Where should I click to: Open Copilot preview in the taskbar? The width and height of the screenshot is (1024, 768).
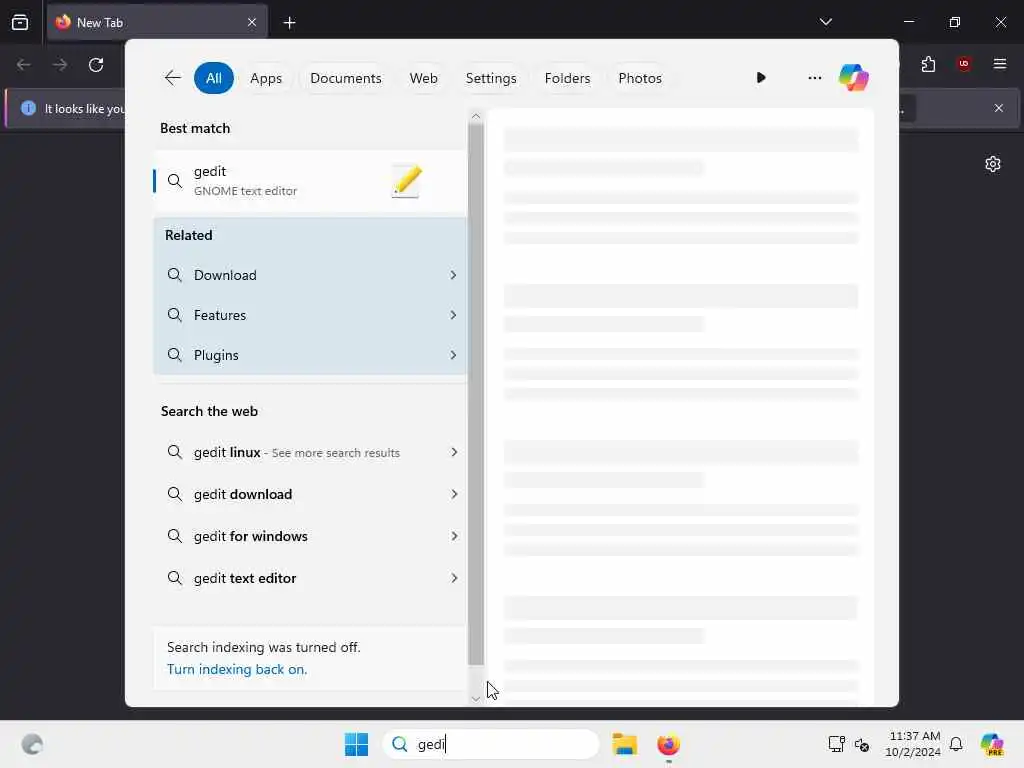coord(992,744)
